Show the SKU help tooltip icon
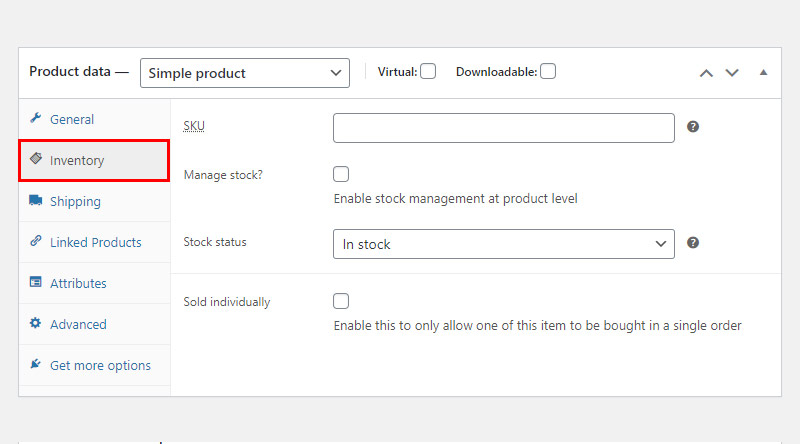 point(692,127)
